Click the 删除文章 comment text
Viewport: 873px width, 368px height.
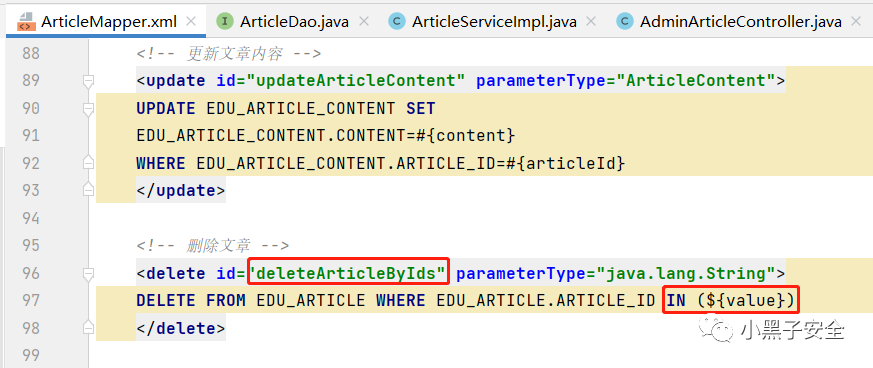tap(219, 245)
